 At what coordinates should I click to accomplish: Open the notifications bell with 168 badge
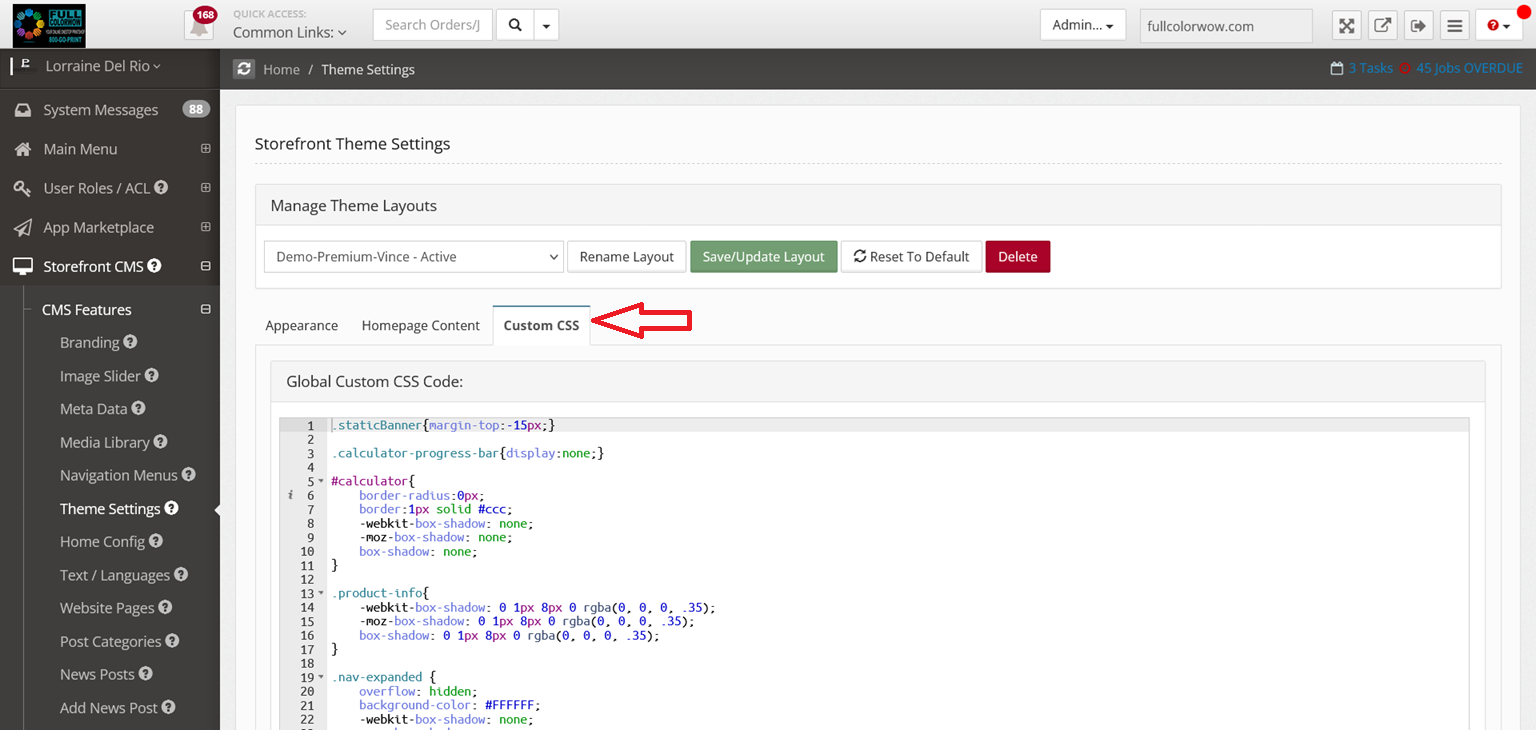pyautogui.click(x=199, y=25)
